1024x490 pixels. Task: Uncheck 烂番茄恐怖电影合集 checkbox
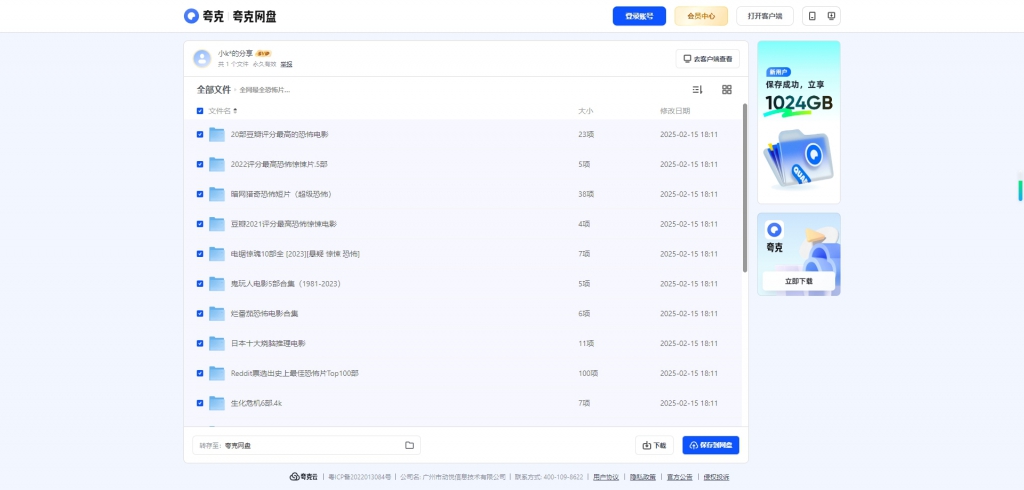[200, 314]
